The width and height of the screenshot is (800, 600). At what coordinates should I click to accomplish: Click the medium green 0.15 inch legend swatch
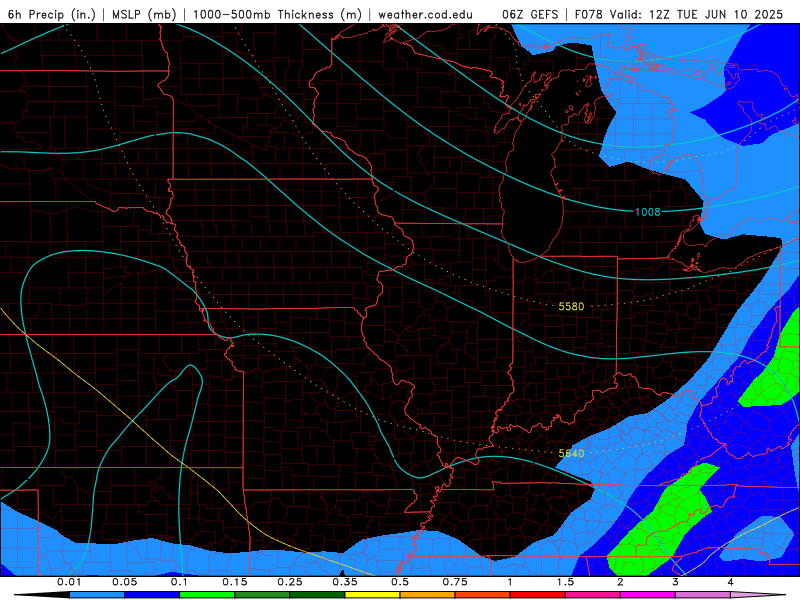click(262, 595)
